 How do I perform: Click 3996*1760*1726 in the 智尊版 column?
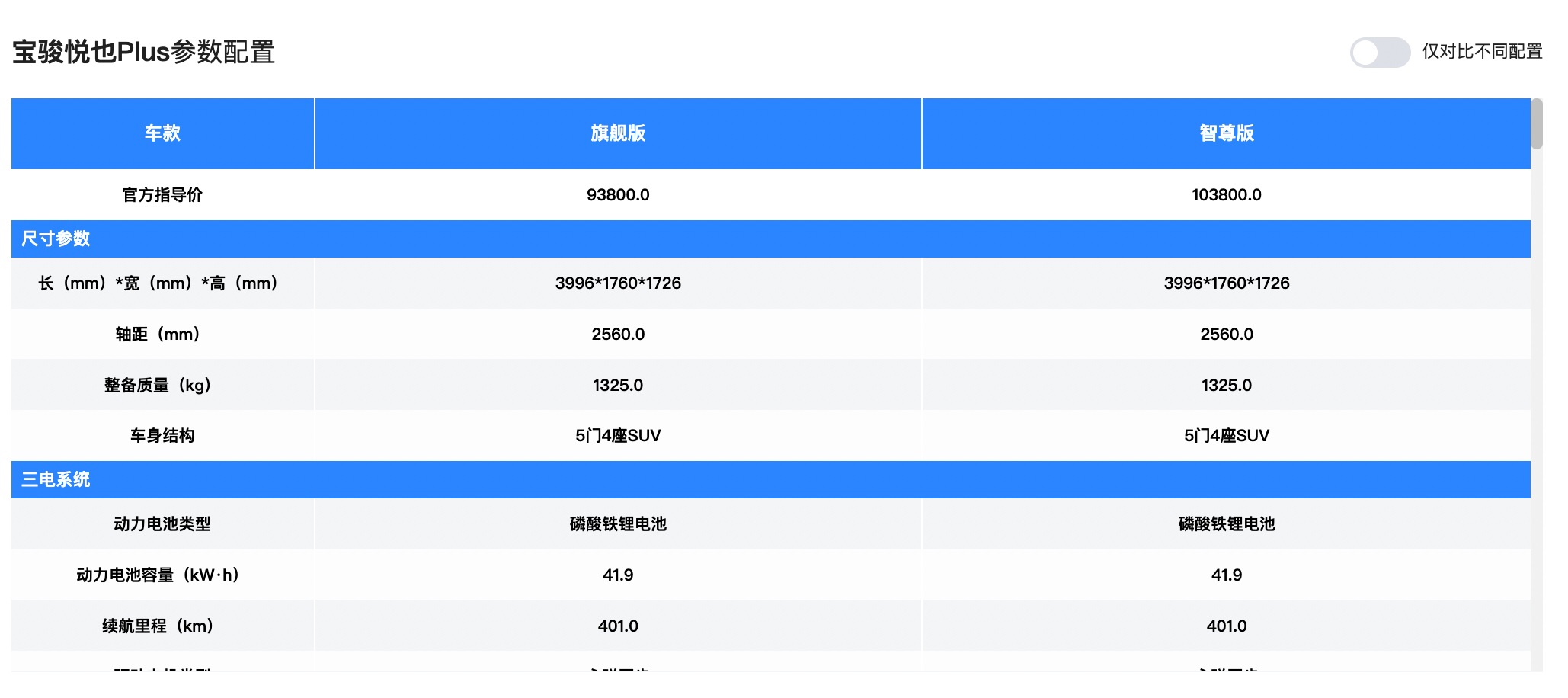[x=1227, y=283]
